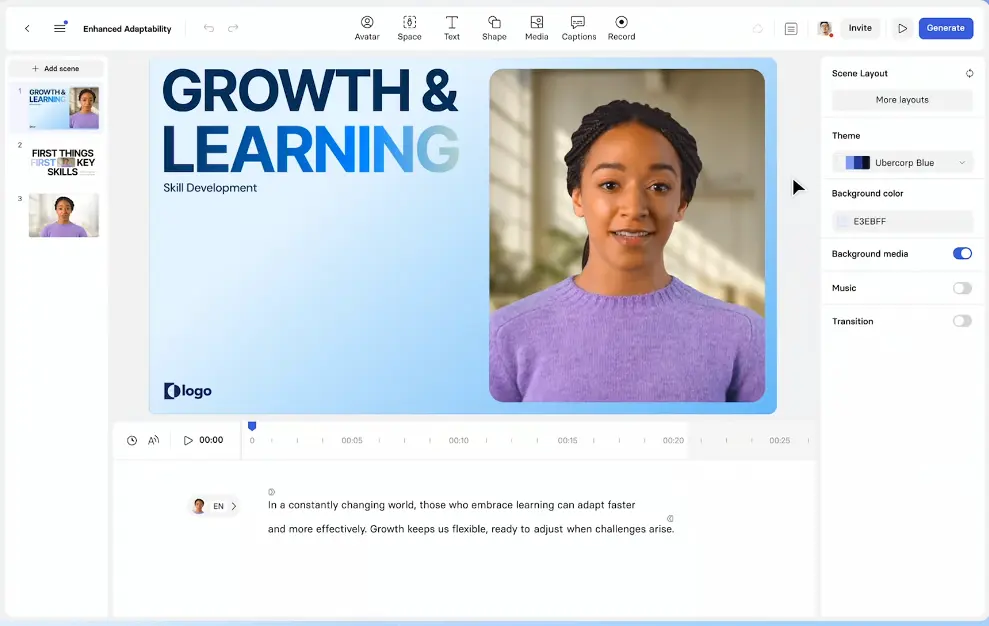Open the hamburger main menu
This screenshot has width=989, height=626.
(60, 29)
